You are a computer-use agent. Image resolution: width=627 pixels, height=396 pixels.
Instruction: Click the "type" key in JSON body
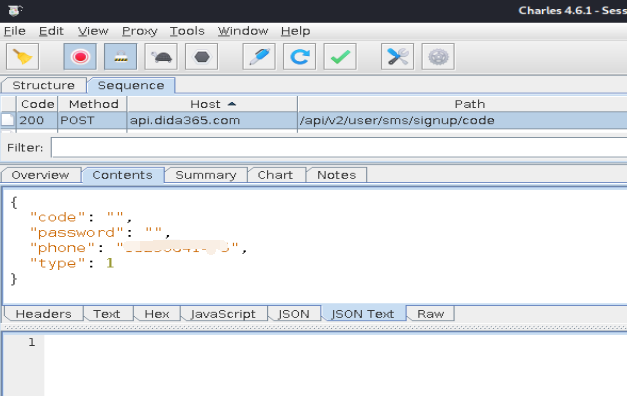point(58,264)
